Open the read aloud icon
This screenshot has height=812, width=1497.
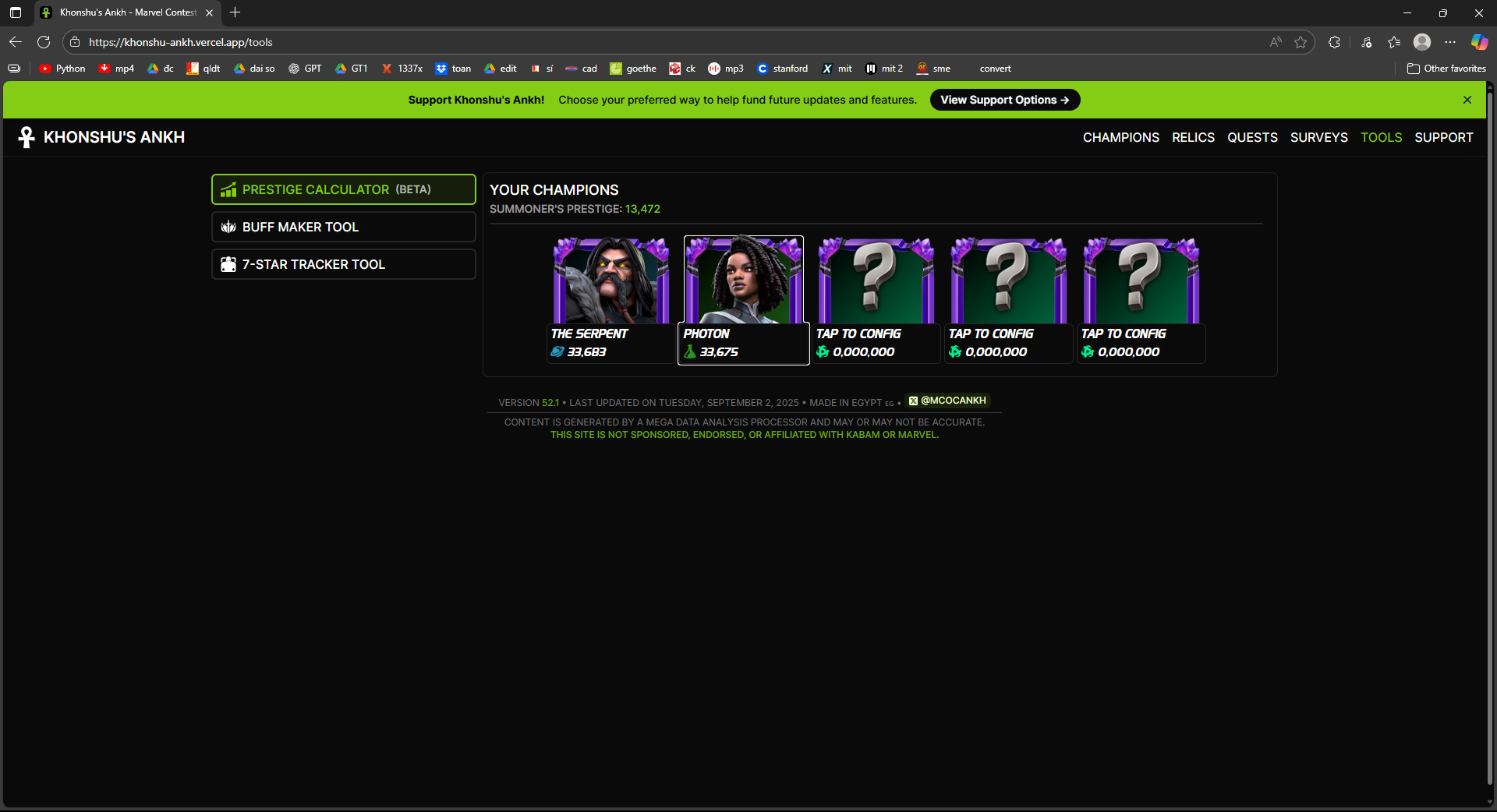(1276, 42)
